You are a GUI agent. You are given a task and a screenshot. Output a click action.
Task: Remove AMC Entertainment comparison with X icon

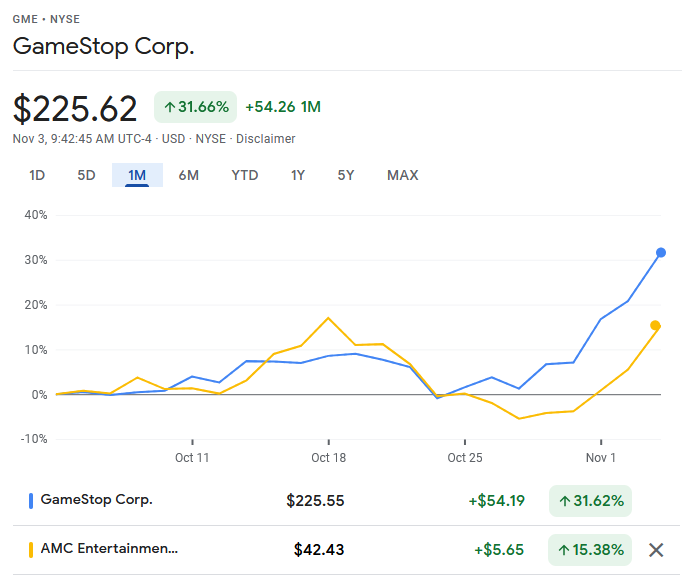656,550
